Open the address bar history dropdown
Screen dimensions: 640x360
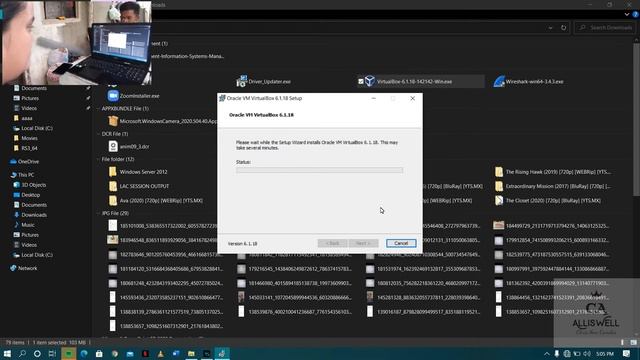(x=550, y=28)
